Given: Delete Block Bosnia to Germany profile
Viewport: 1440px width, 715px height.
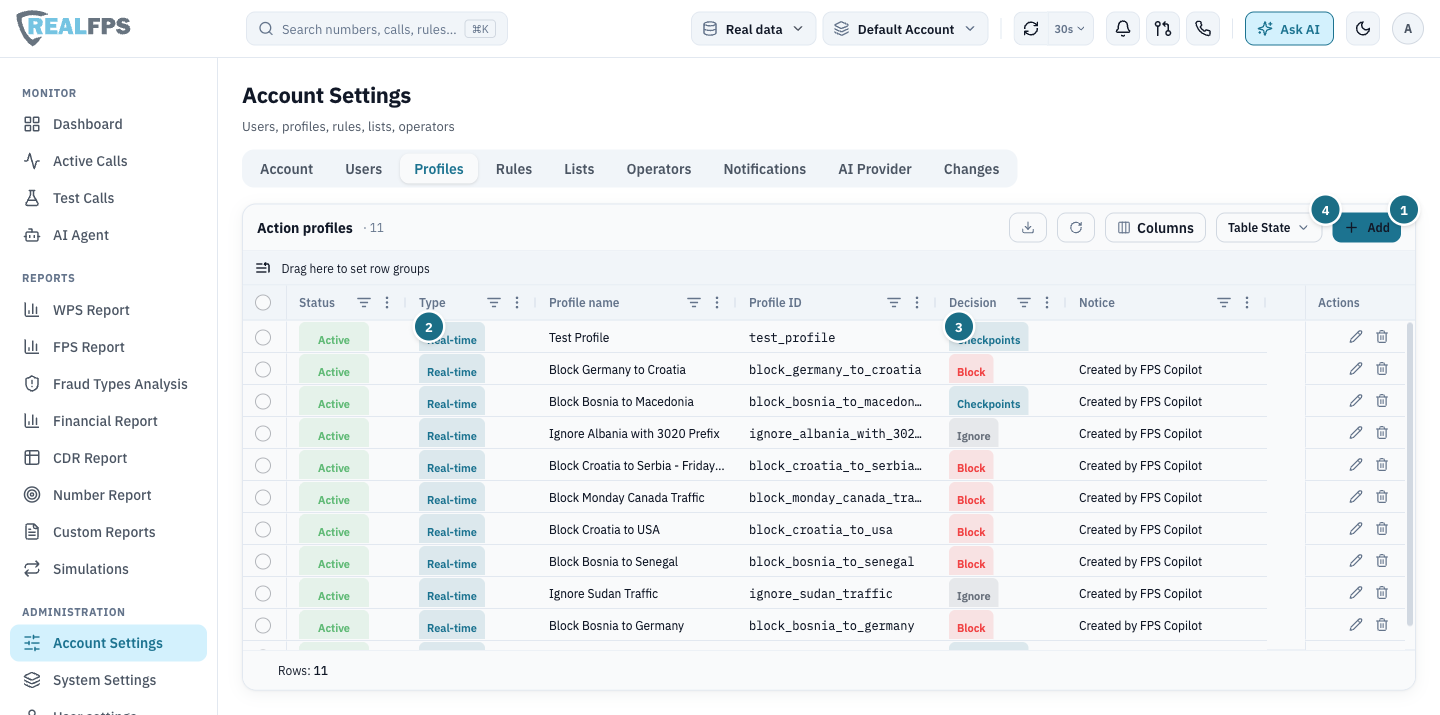Looking at the screenshot, I should coord(1382,625).
